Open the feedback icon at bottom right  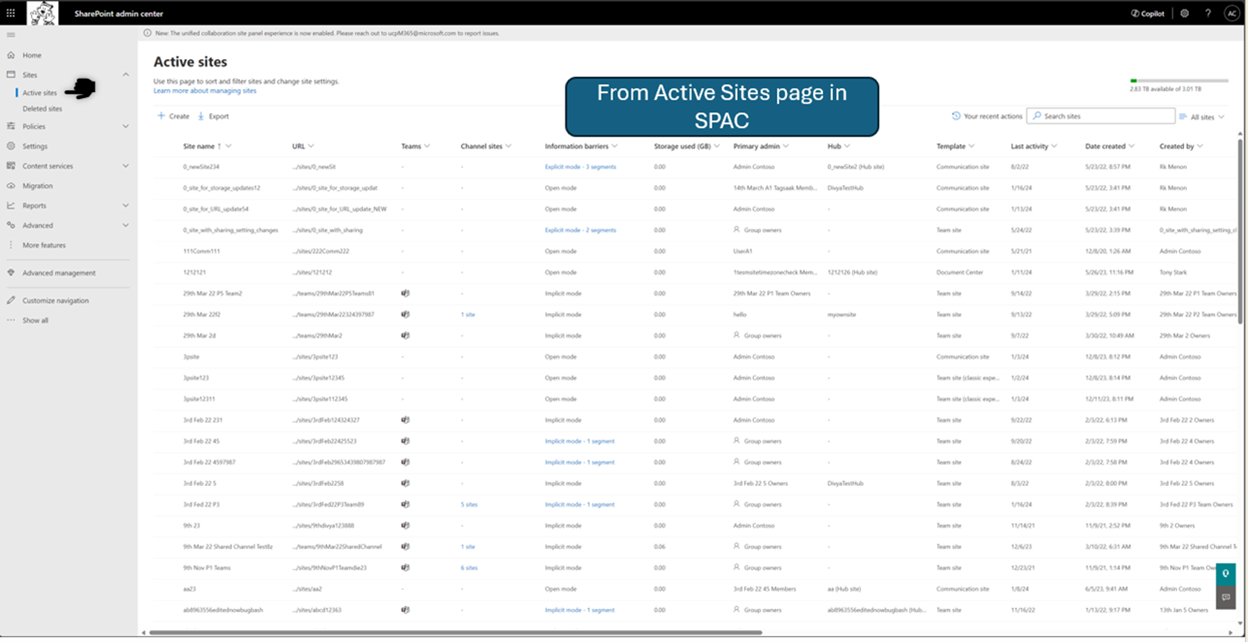click(1226, 596)
